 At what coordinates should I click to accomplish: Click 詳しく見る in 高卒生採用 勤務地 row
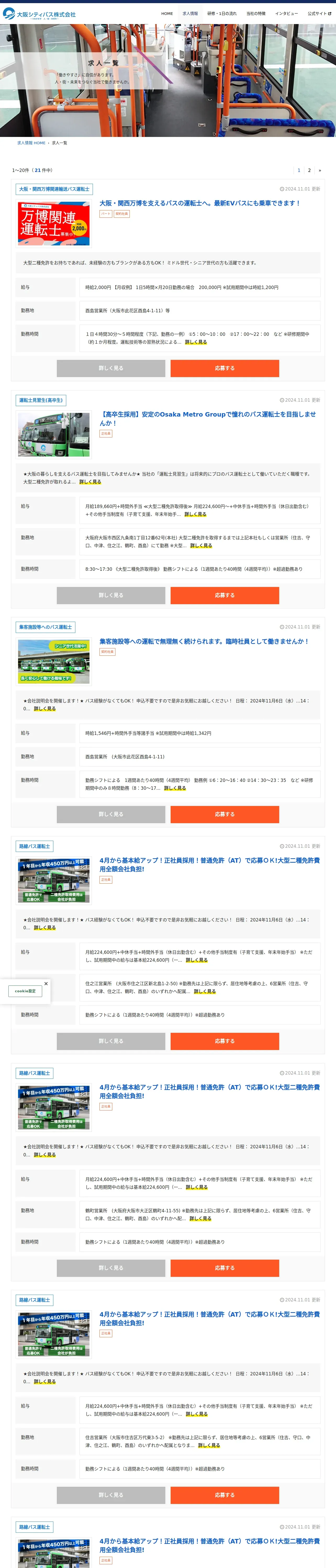point(201,545)
